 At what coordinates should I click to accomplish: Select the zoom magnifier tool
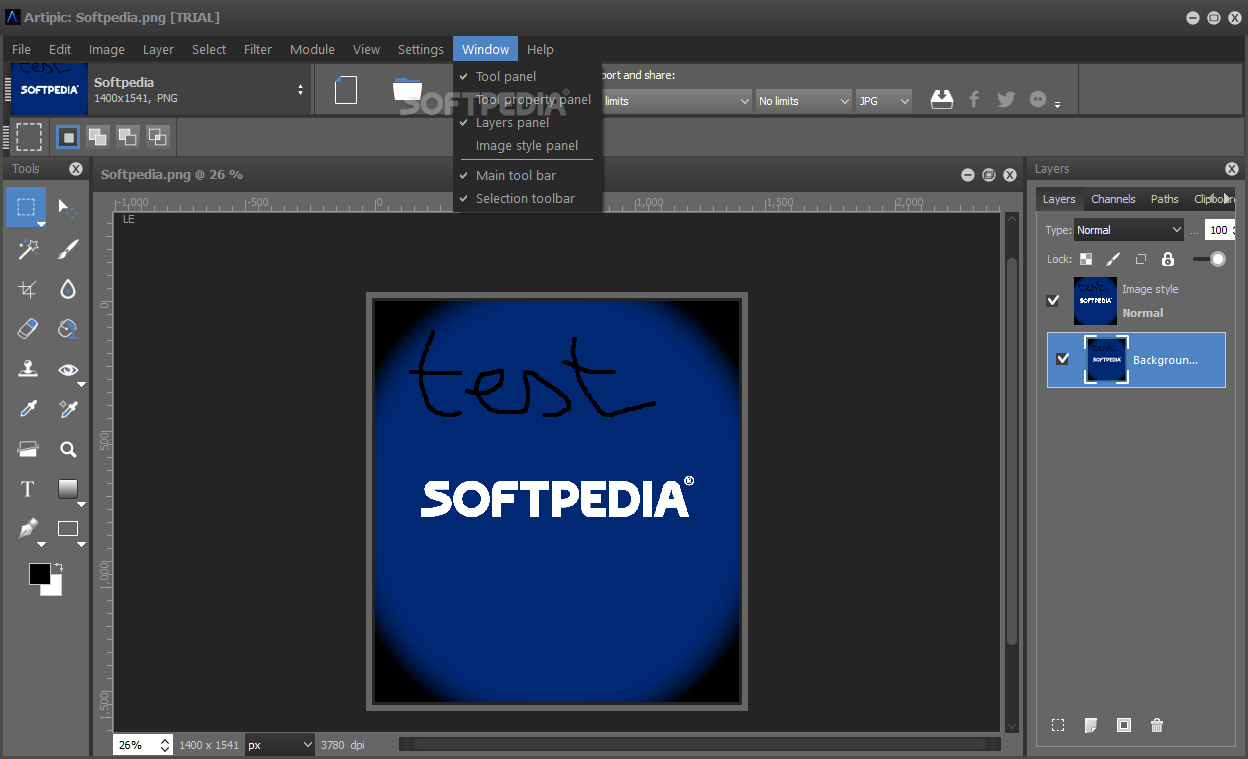(67, 449)
